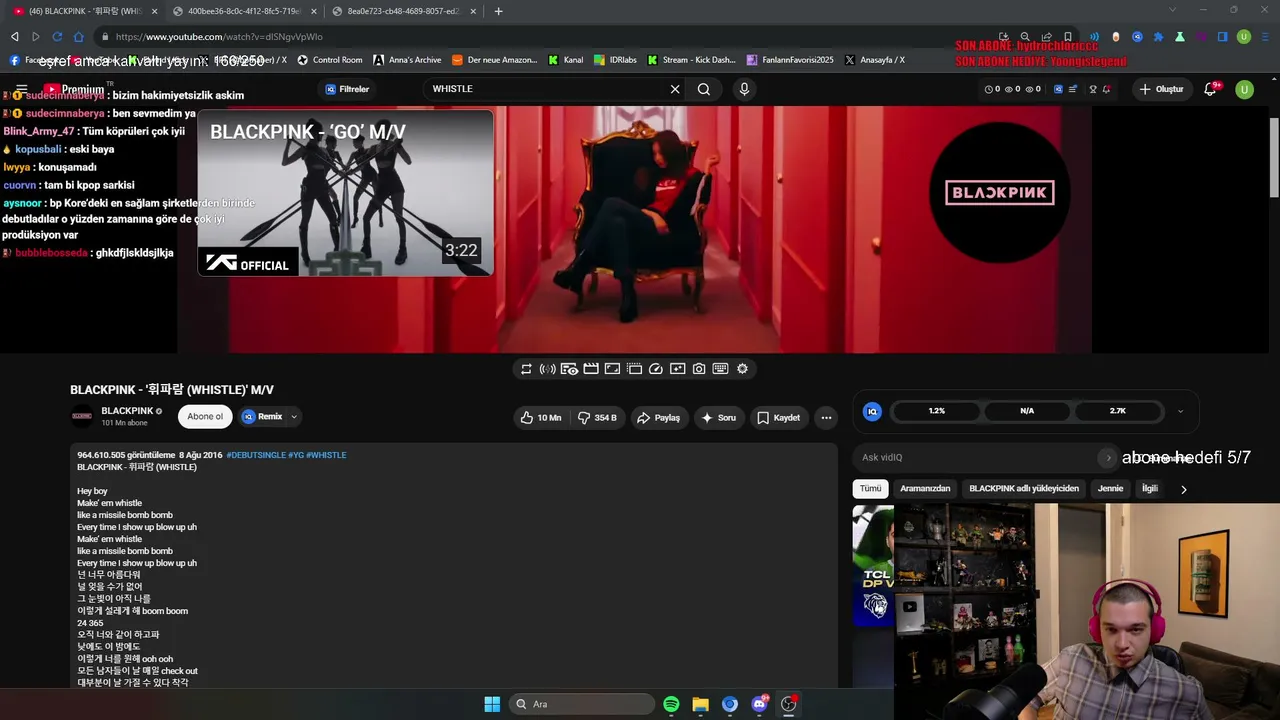
Task: Click the Soru ask button
Action: 719,418
